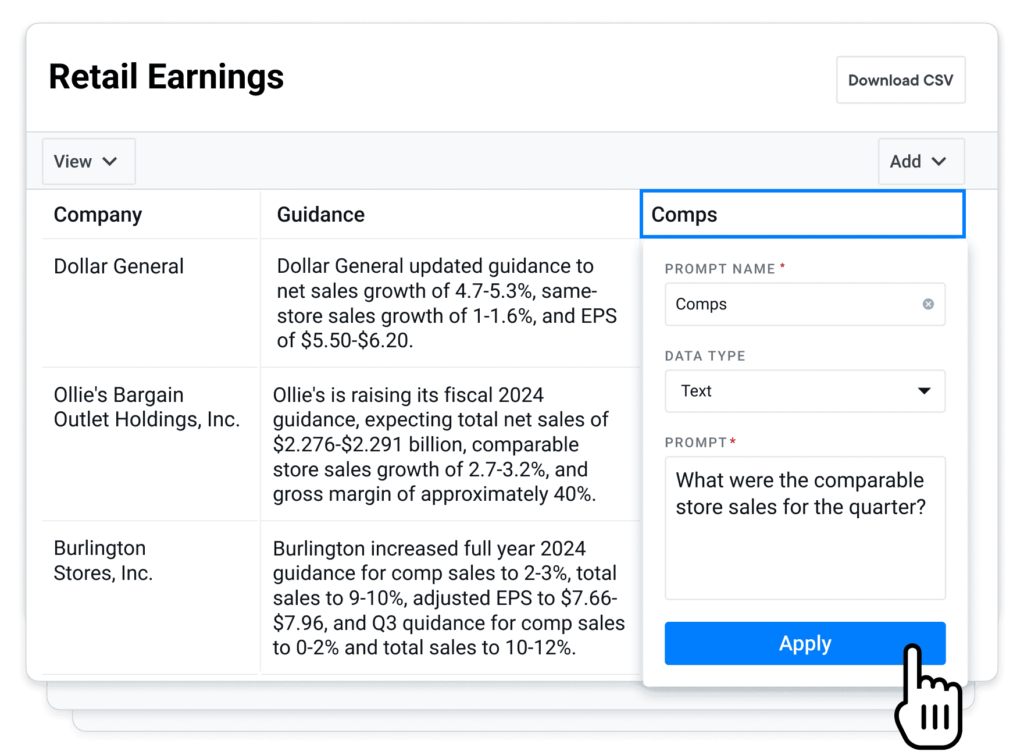Viewport: 1024px width, 755px height.
Task: Click the Add dropdown arrow
Action: coord(939,161)
